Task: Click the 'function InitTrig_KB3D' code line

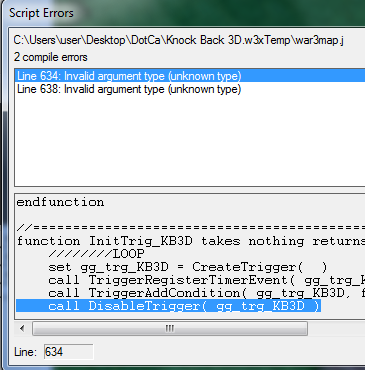Action: 190,241
